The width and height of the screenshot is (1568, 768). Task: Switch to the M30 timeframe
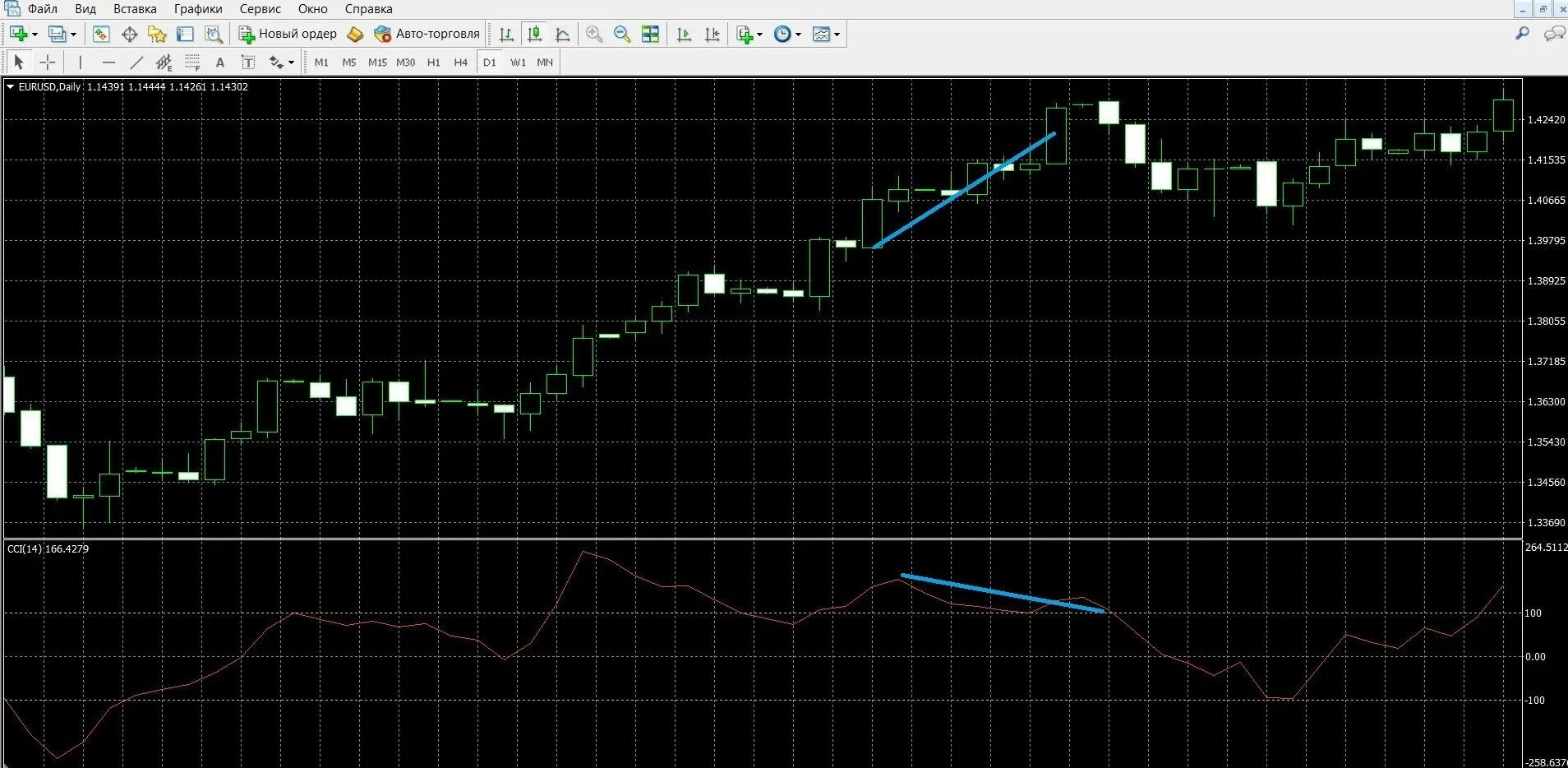coord(406,62)
